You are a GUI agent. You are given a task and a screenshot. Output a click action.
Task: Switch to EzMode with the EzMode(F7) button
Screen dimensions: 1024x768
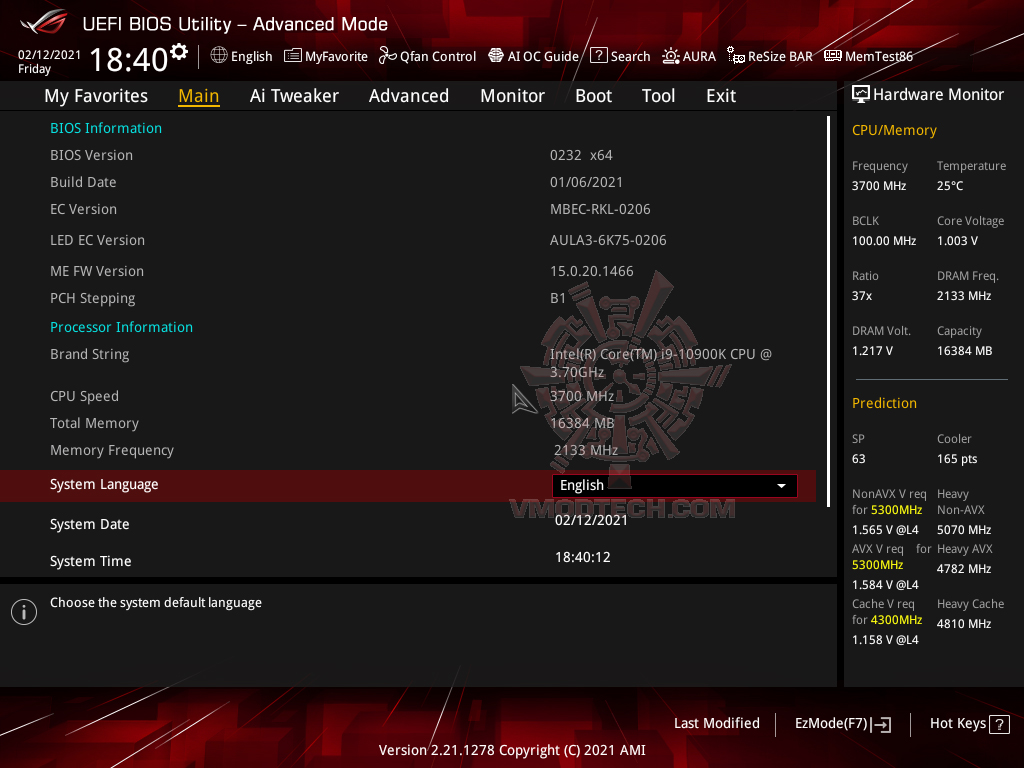[x=842, y=723]
